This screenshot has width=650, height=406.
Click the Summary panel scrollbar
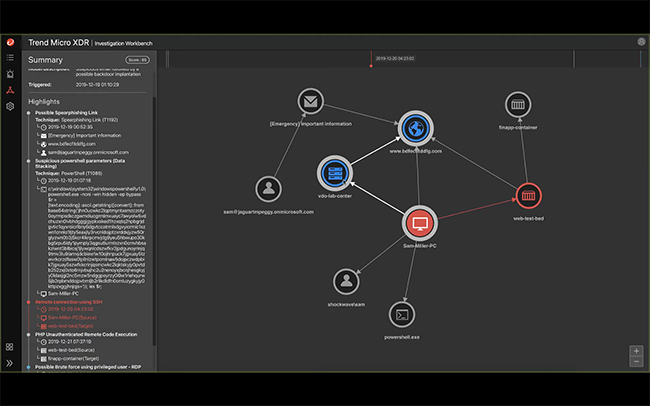[154, 221]
